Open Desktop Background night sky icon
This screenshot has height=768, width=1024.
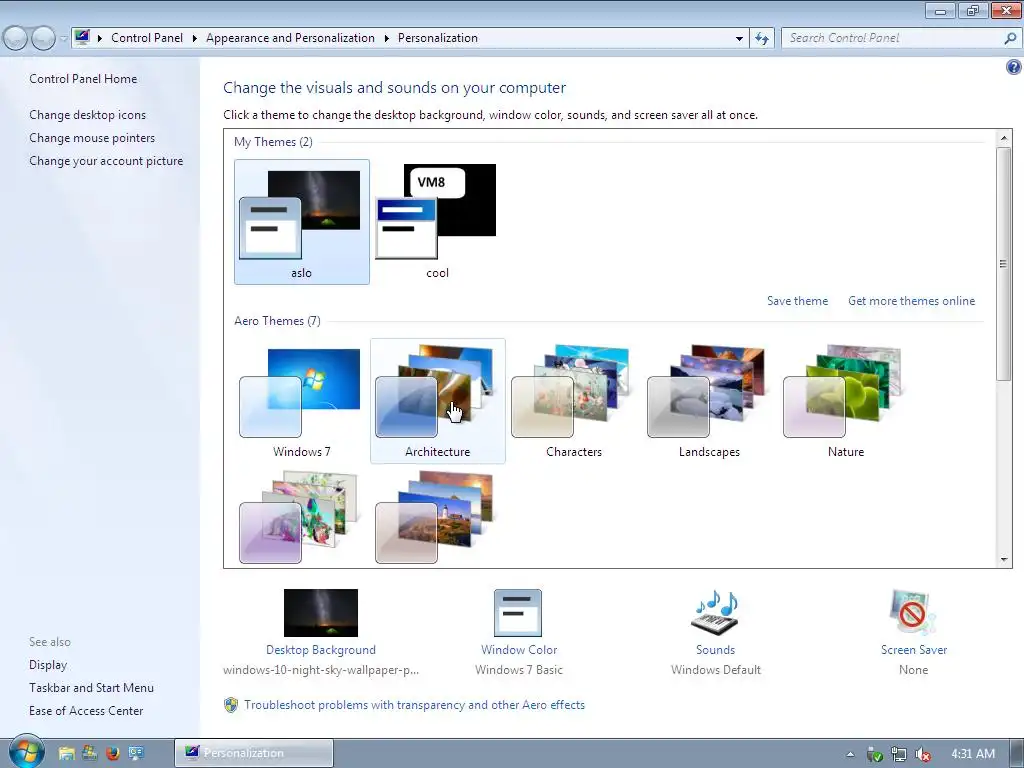point(321,613)
